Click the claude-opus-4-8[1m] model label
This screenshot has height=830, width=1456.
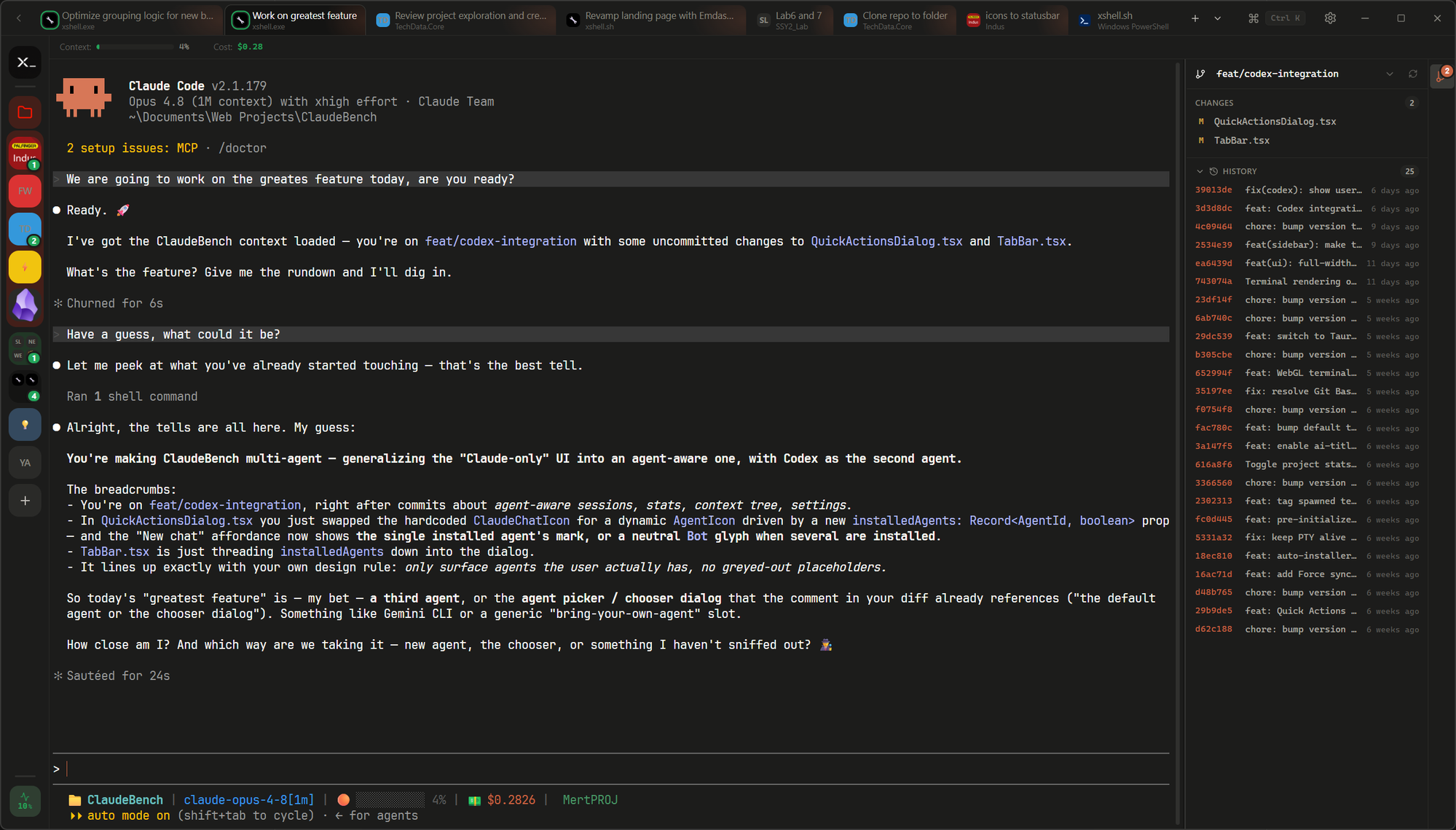click(x=249, y=800)
